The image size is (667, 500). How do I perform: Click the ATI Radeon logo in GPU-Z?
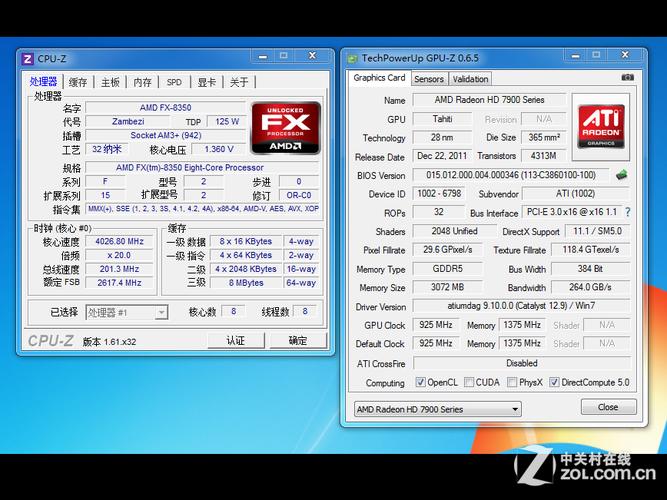click(601, 127)
